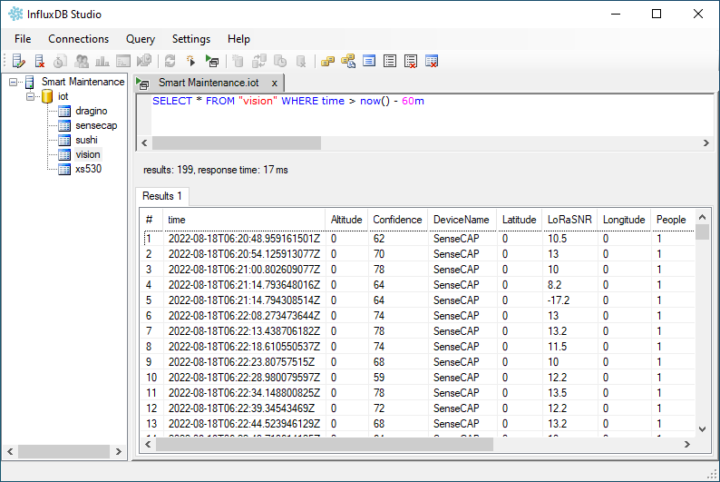Click the bar chart statistics icon
Viewport: 720px width, 482px height.
[x=102, y=61]
